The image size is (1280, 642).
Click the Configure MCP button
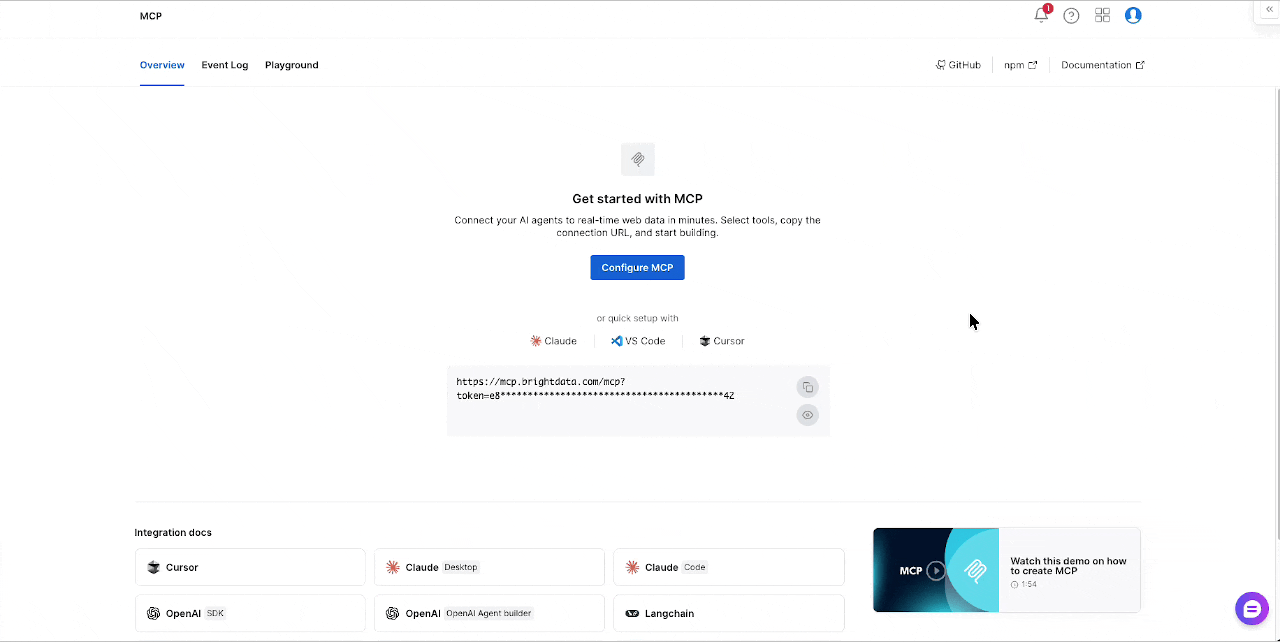pyautogui.click(x=637, y=268)
